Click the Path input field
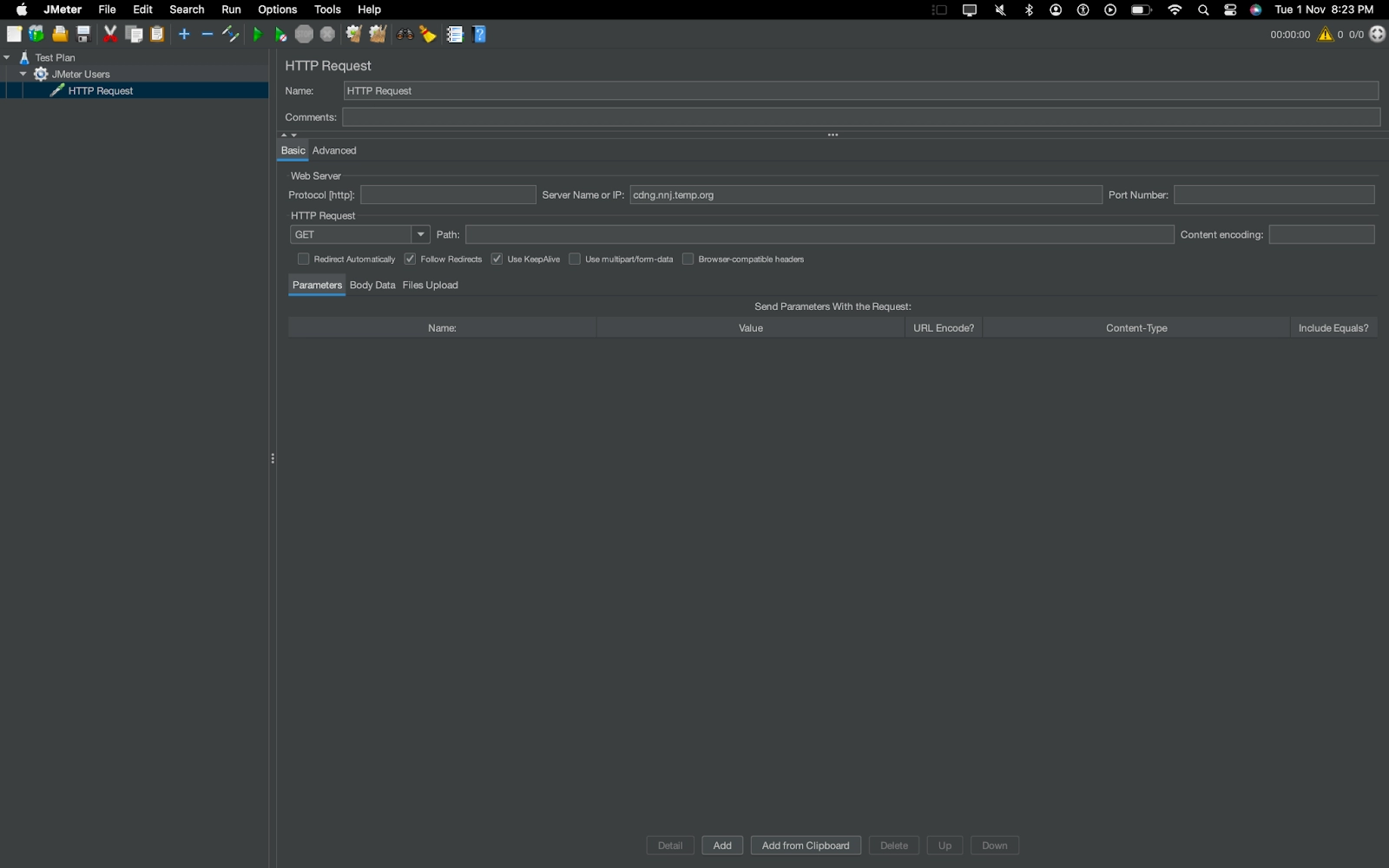1389x868 pixels. tap(820, 234)
